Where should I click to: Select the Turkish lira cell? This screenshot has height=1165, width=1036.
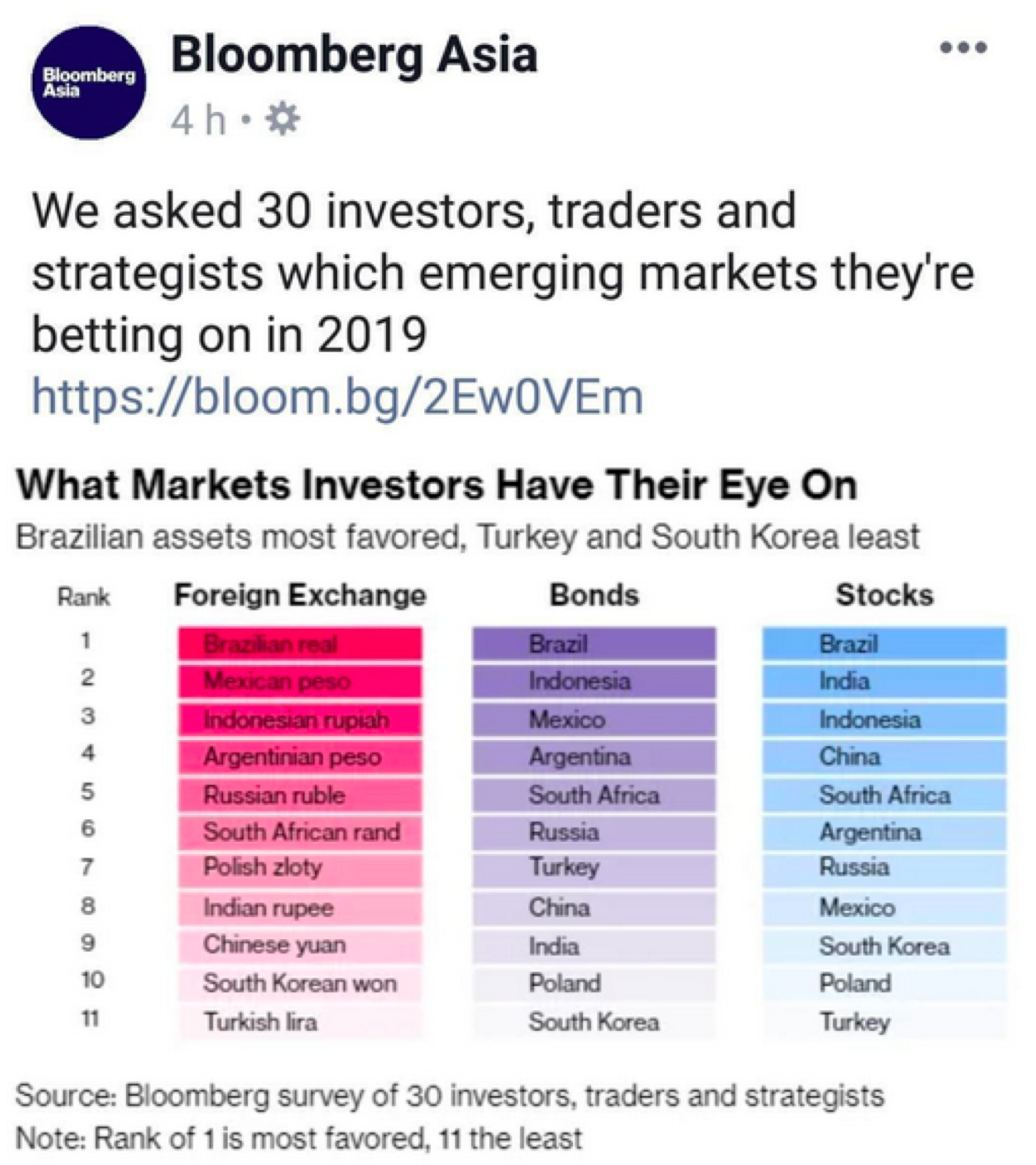(300, 1021)
